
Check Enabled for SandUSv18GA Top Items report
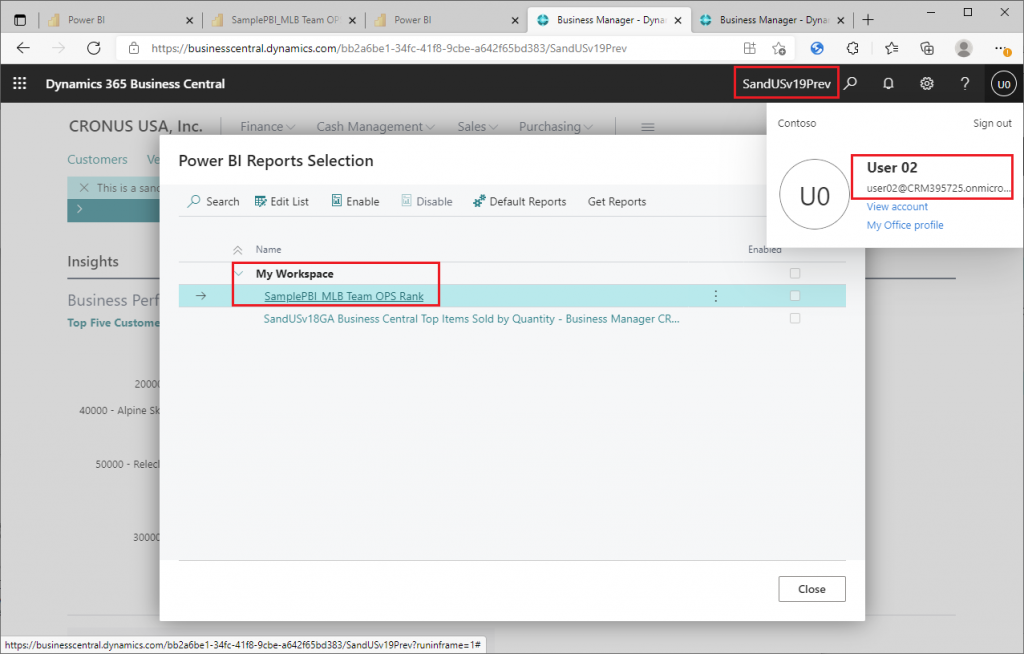tap(795, 318)
